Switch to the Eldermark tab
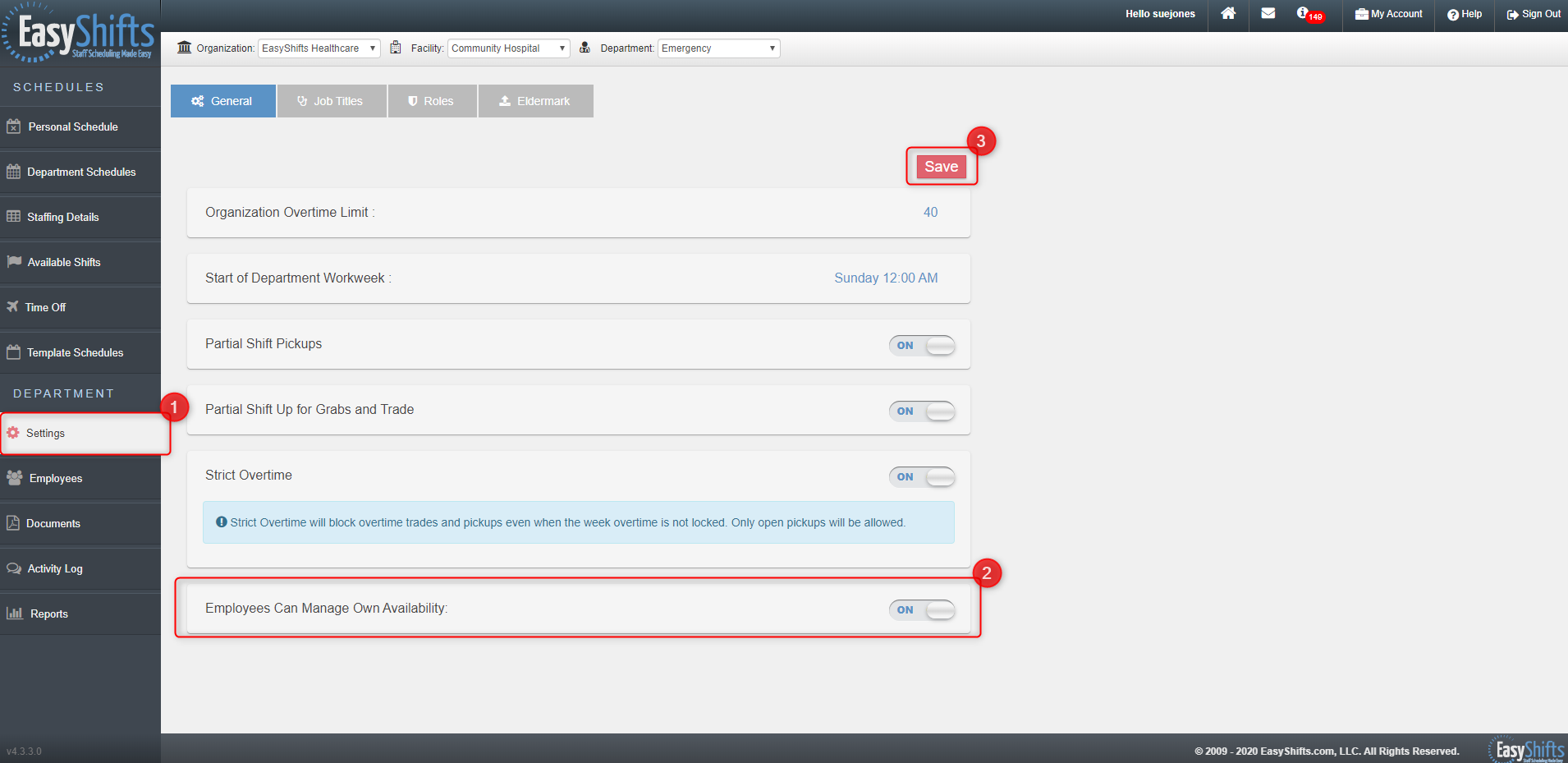Viewport: 1568px width, 763px height. [x=536, y=101]
